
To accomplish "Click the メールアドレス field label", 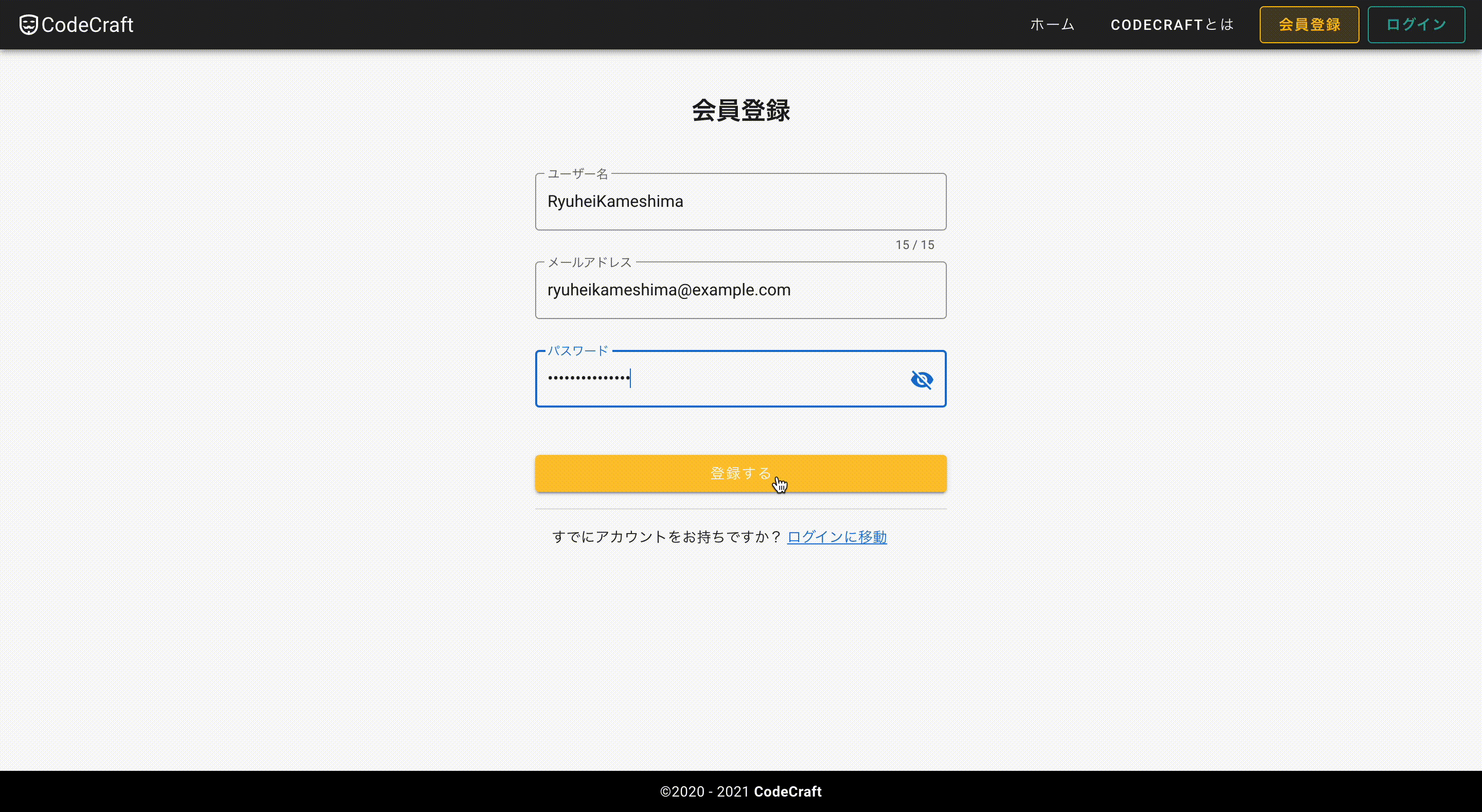I will pos(589,262).
